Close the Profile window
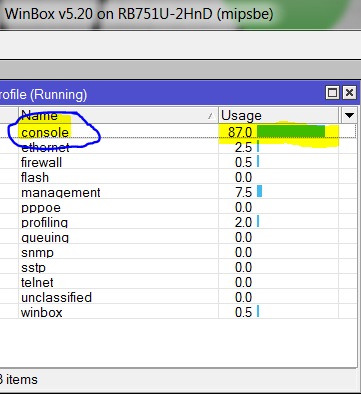 click(x=349, y=93)
